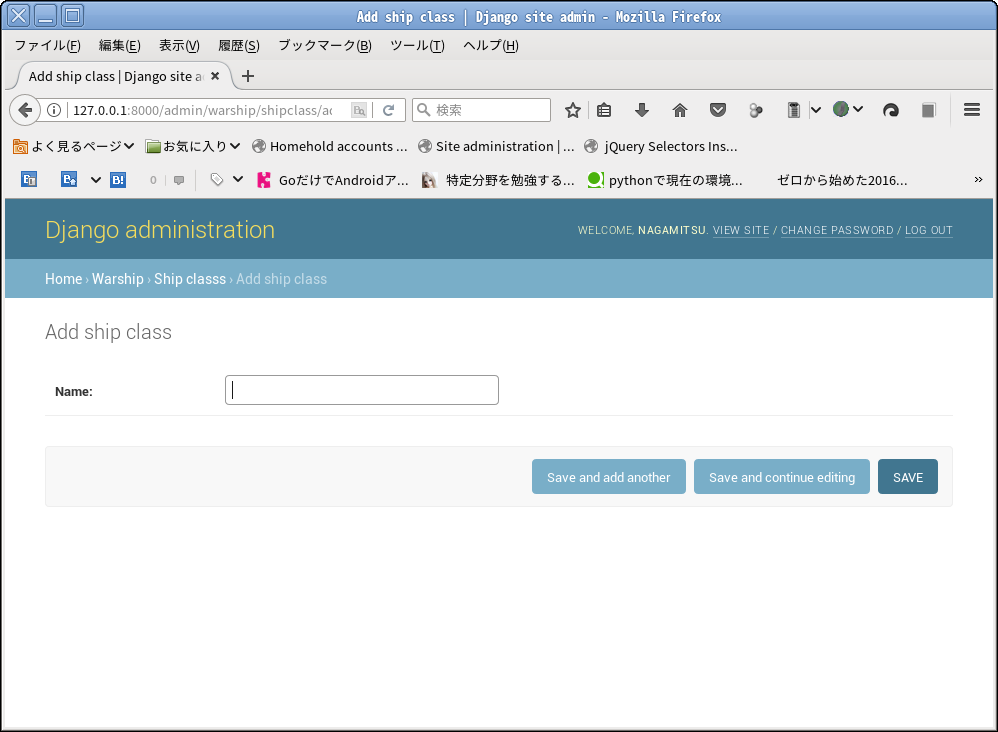Image resolution: width=998 pixels, height=732 pixels.
Task: Click the Django administration title
Action: pos(160,230)
